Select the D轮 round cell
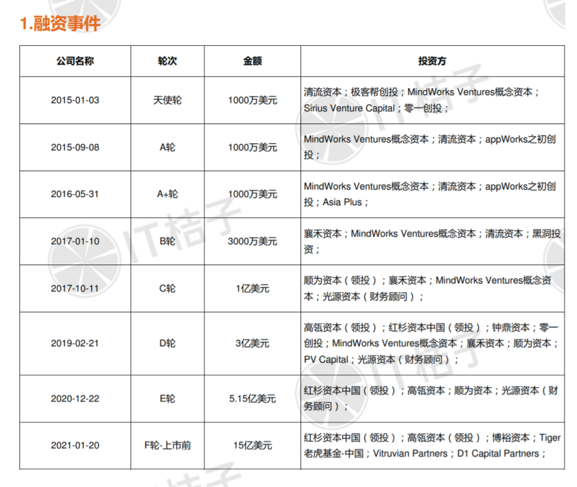The image size is (577, 487). [x=167, y=343]
